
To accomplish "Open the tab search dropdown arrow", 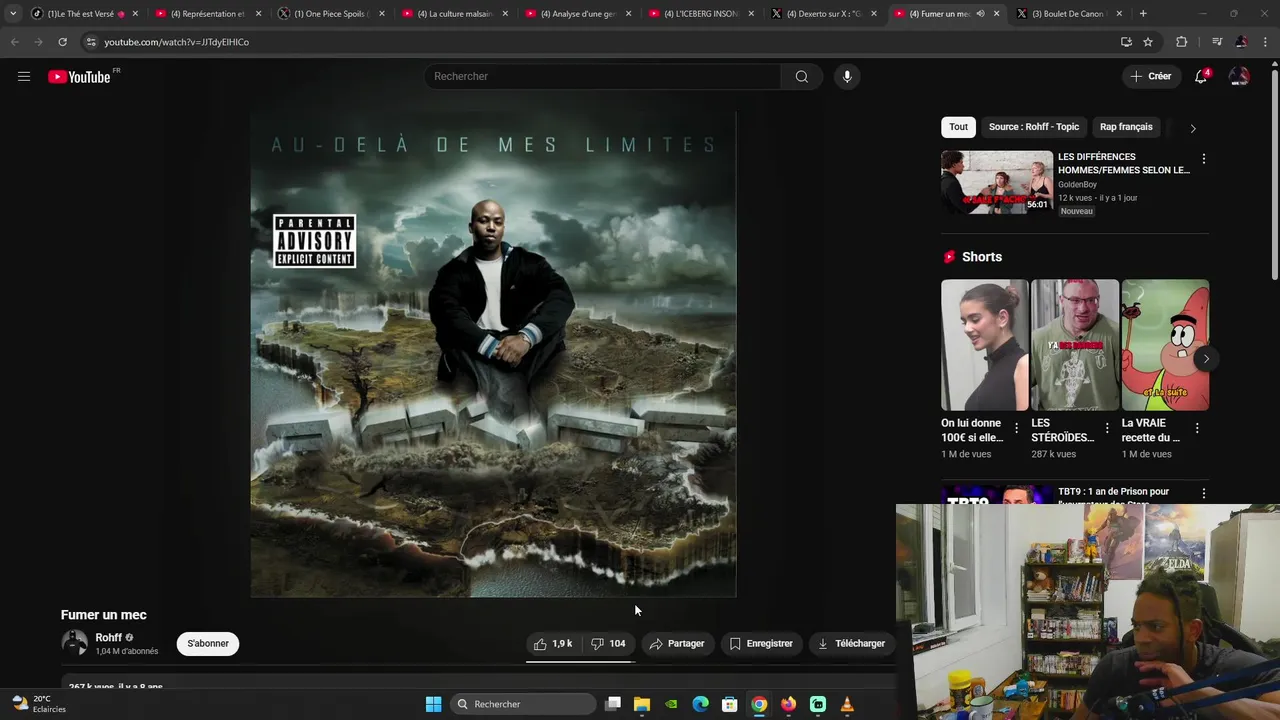I will 12,14.
